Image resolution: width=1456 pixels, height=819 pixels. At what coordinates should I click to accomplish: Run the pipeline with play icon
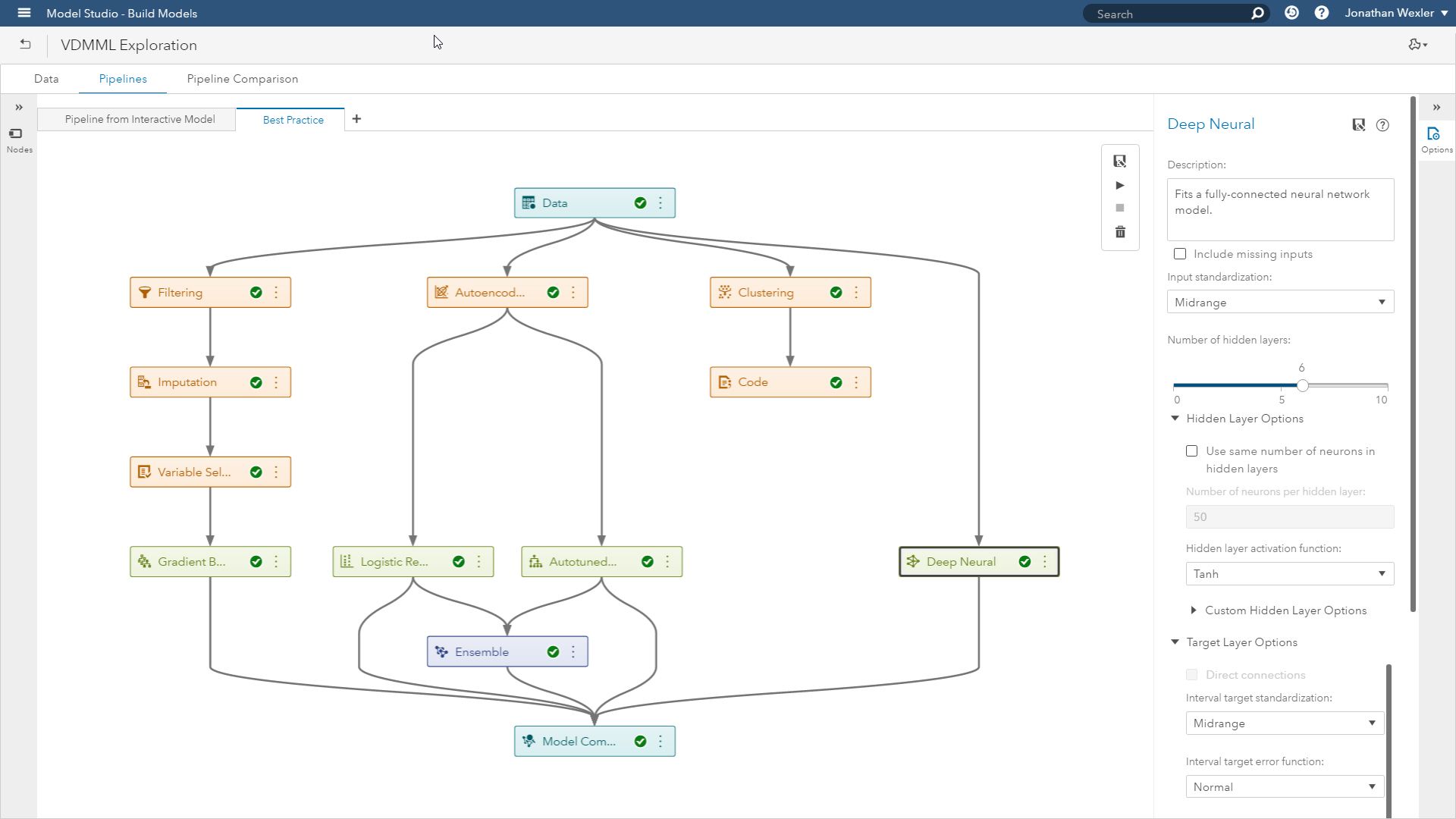(x=1120, y=185)
